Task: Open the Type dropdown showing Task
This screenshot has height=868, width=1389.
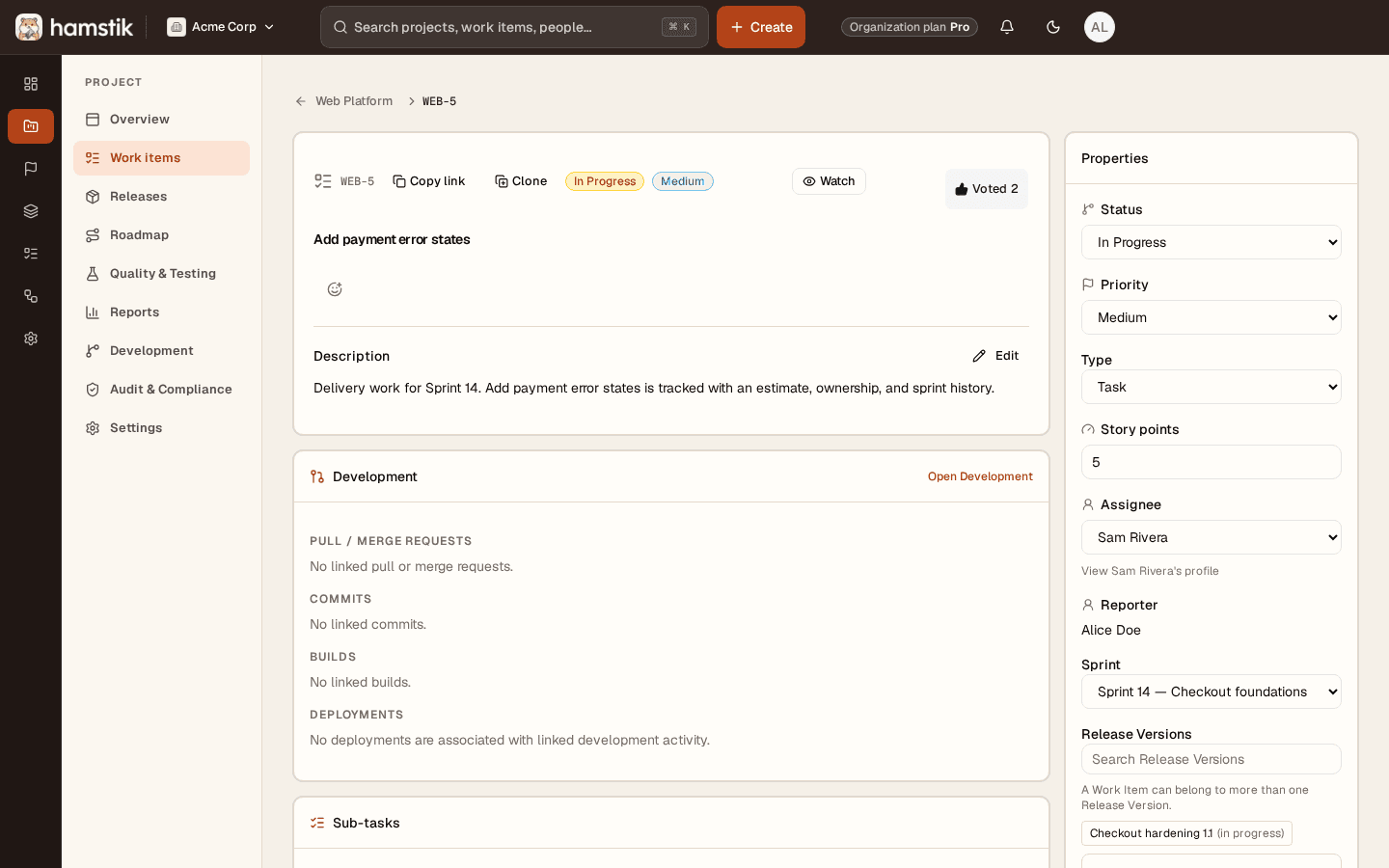Action: point(1212,387)
